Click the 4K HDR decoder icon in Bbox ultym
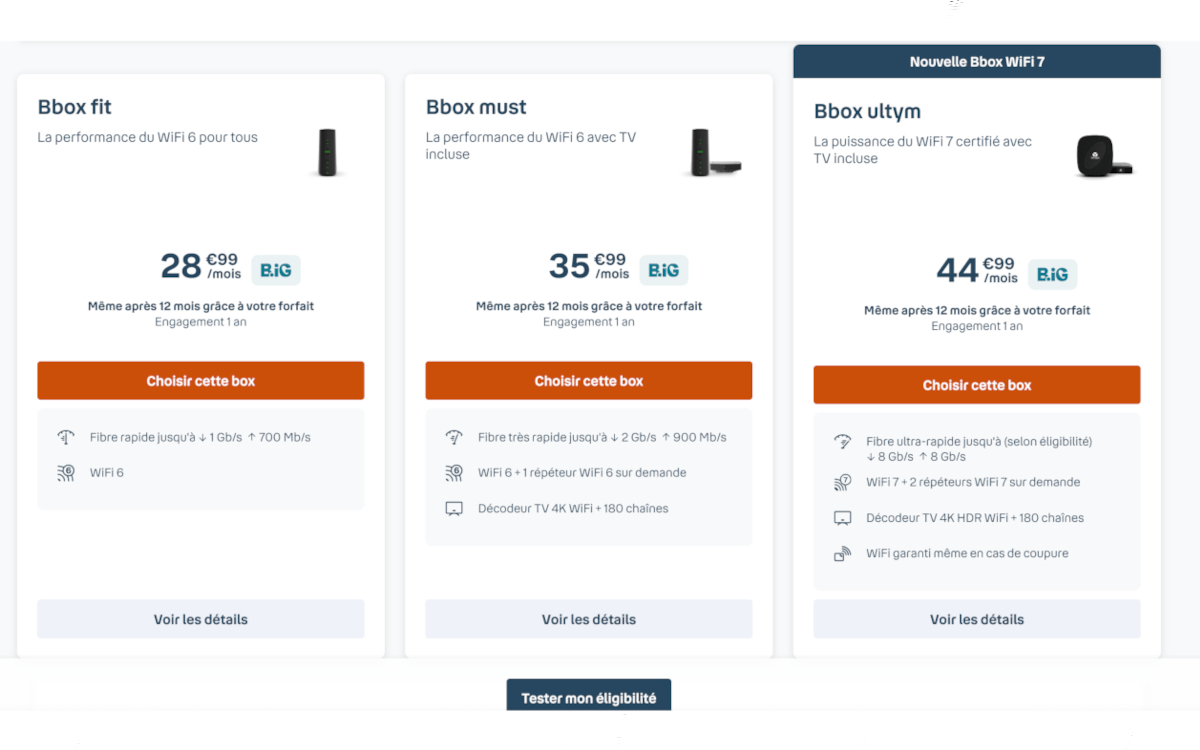The width and height of the screenshot is (1200, 750). click(842, 518)
